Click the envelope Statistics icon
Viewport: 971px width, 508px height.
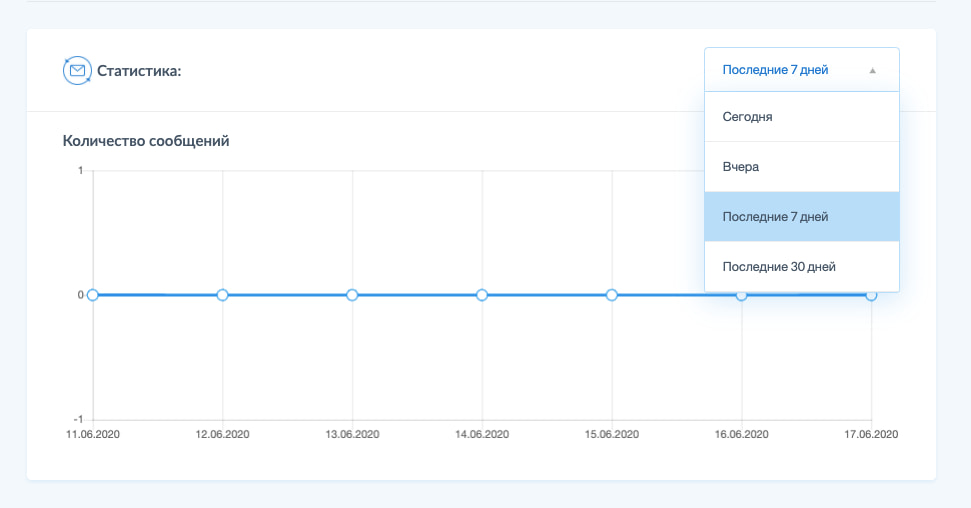coord(77,71)
